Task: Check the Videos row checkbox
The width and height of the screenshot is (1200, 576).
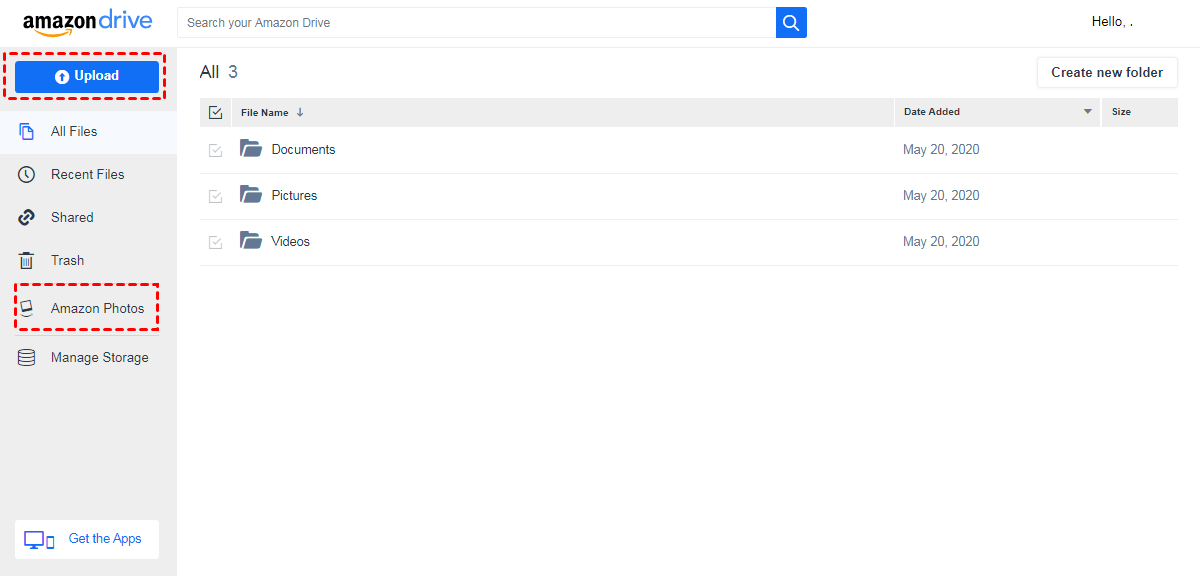Action: (216, 242)
